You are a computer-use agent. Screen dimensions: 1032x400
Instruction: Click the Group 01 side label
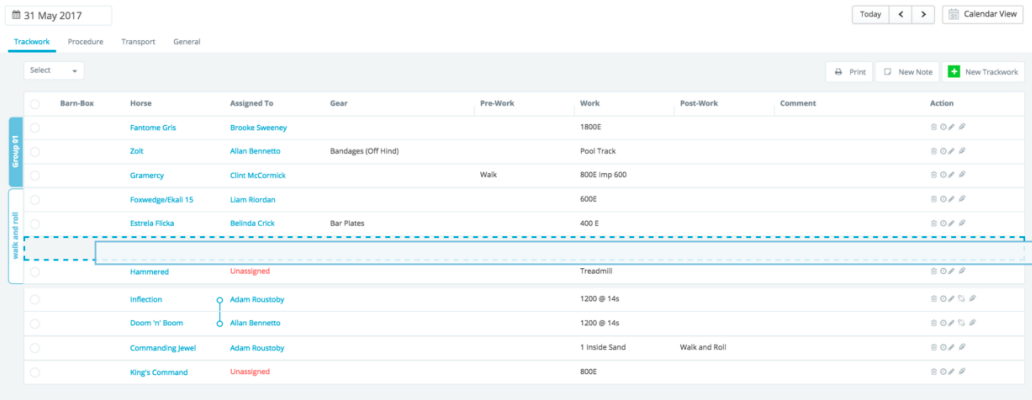click(x=15, y=151)
